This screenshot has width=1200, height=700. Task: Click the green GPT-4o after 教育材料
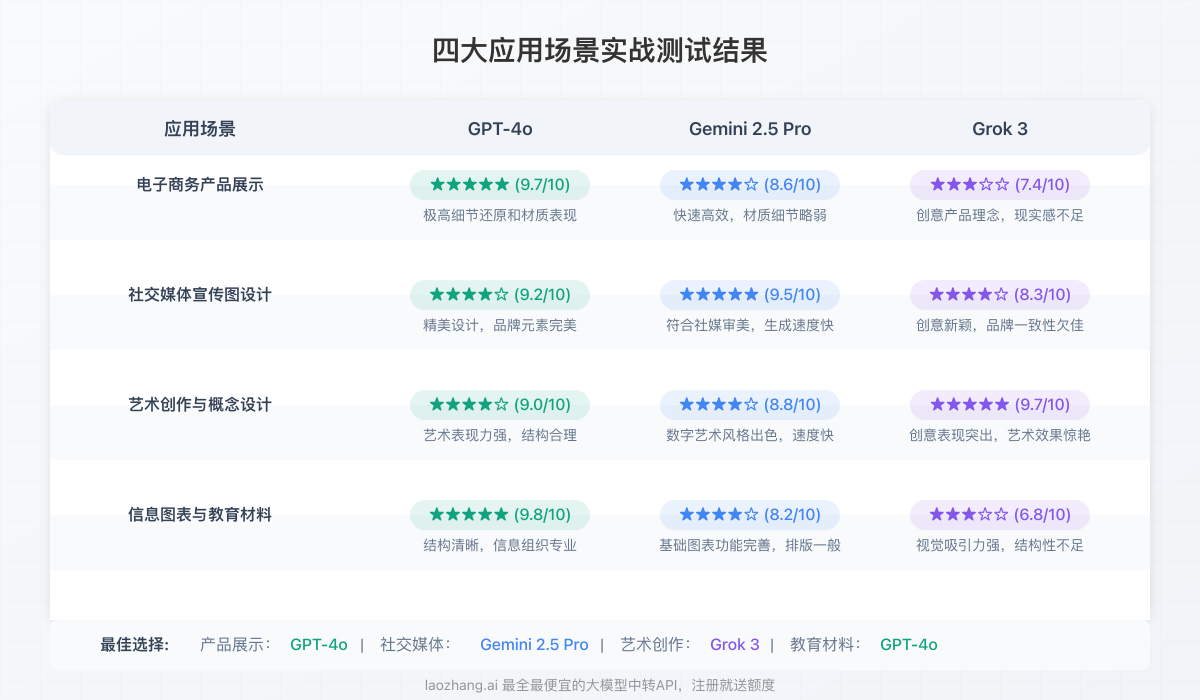tap(909, 644)
